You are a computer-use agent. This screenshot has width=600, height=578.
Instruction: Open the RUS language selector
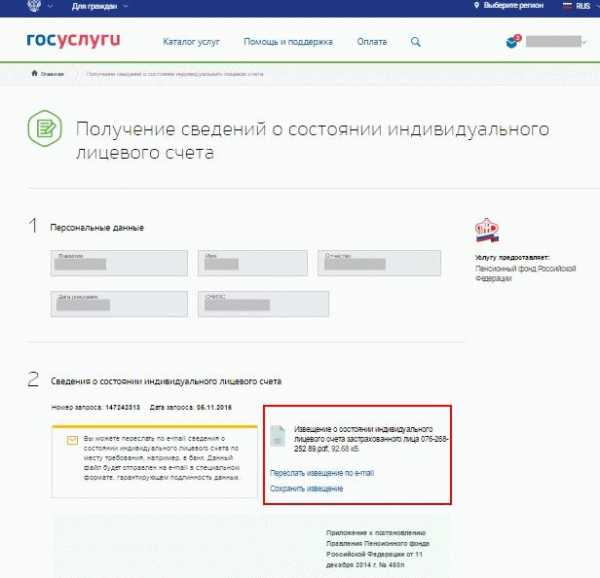577,6
